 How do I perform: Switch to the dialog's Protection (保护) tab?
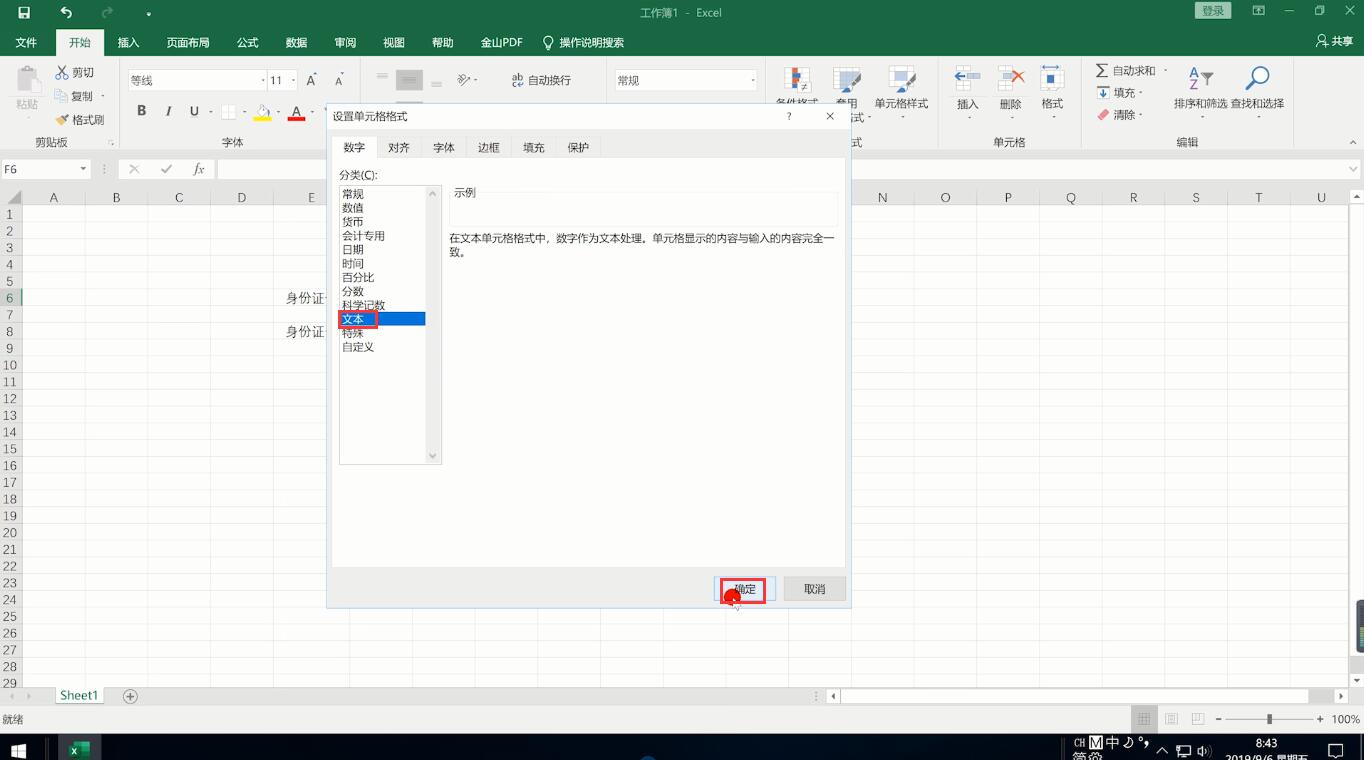578,147
